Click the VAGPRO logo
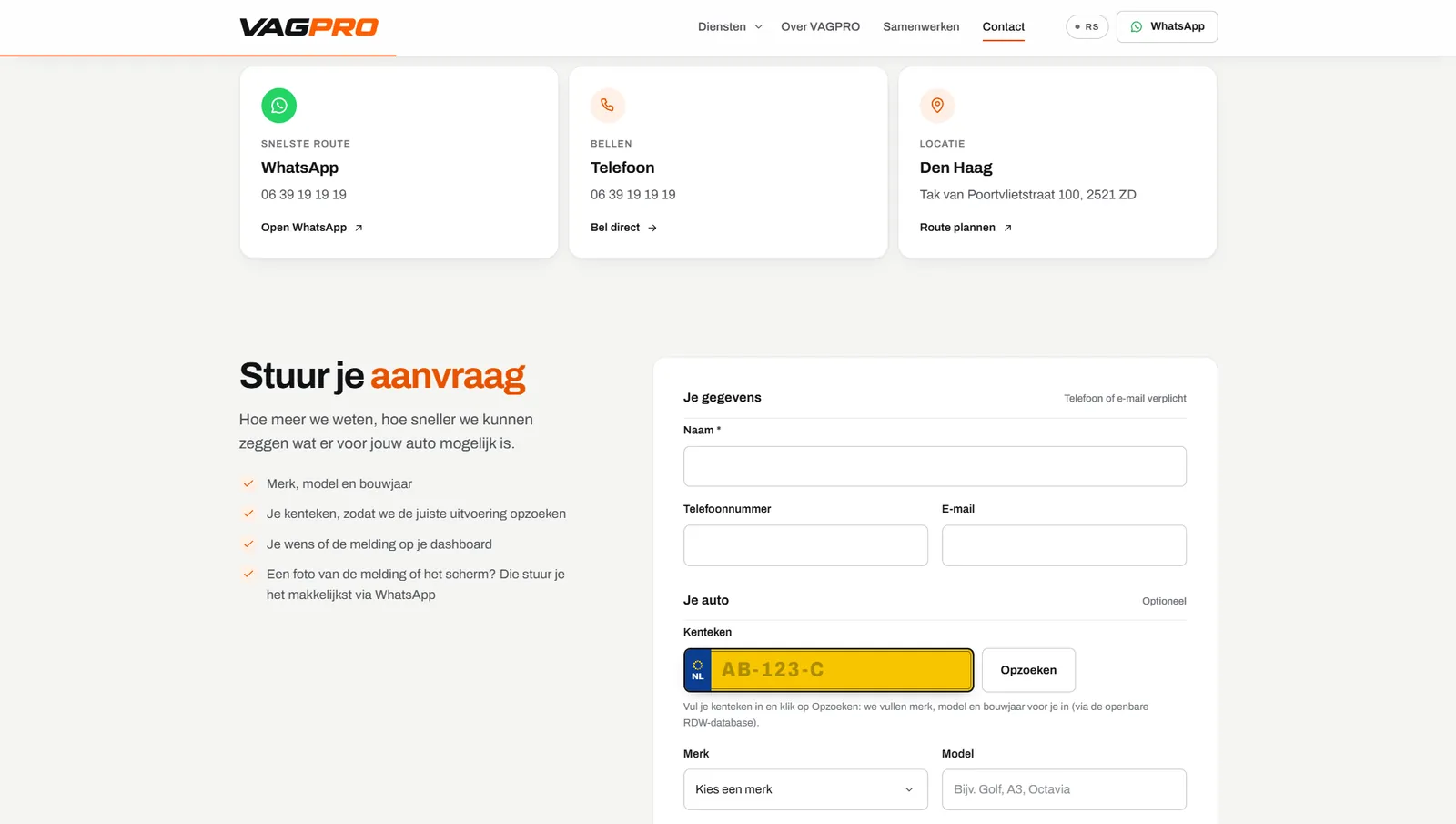The width and height of the screenshot is (1456, 824). (x=308, y=27)
